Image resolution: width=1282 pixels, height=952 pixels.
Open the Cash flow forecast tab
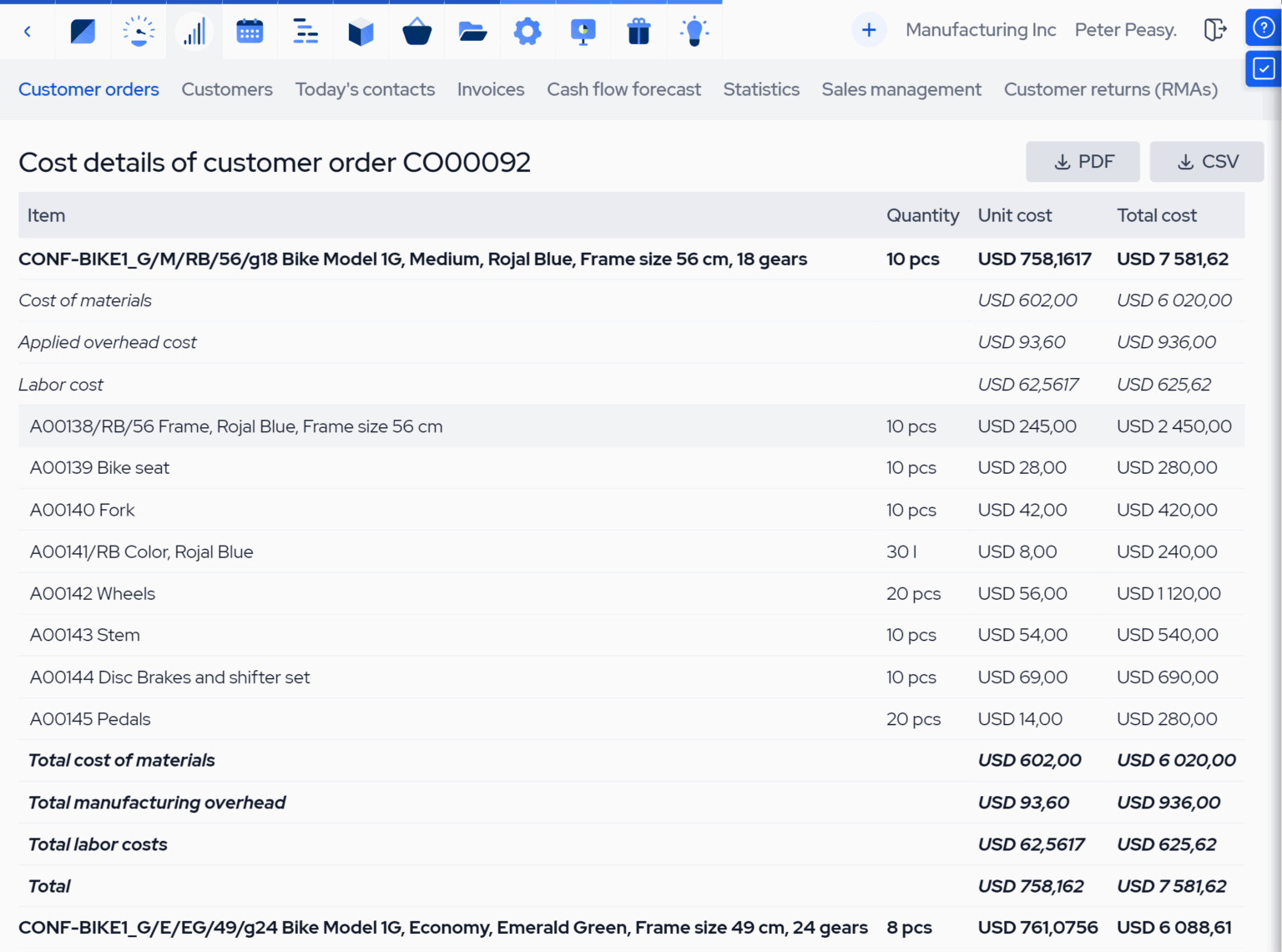pos(623,89)
